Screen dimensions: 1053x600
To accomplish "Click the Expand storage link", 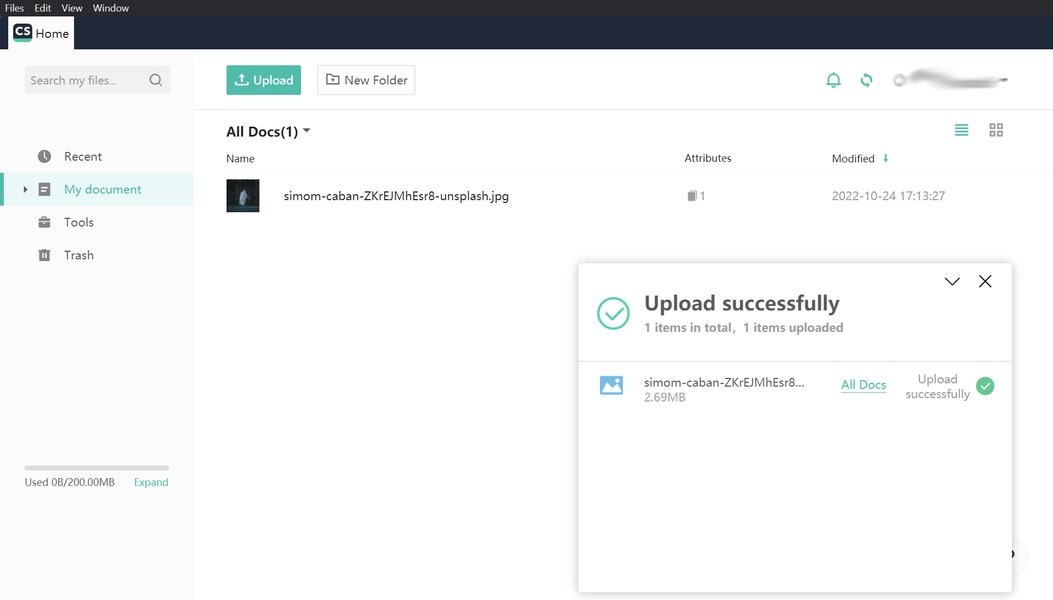I will point(151,482).
